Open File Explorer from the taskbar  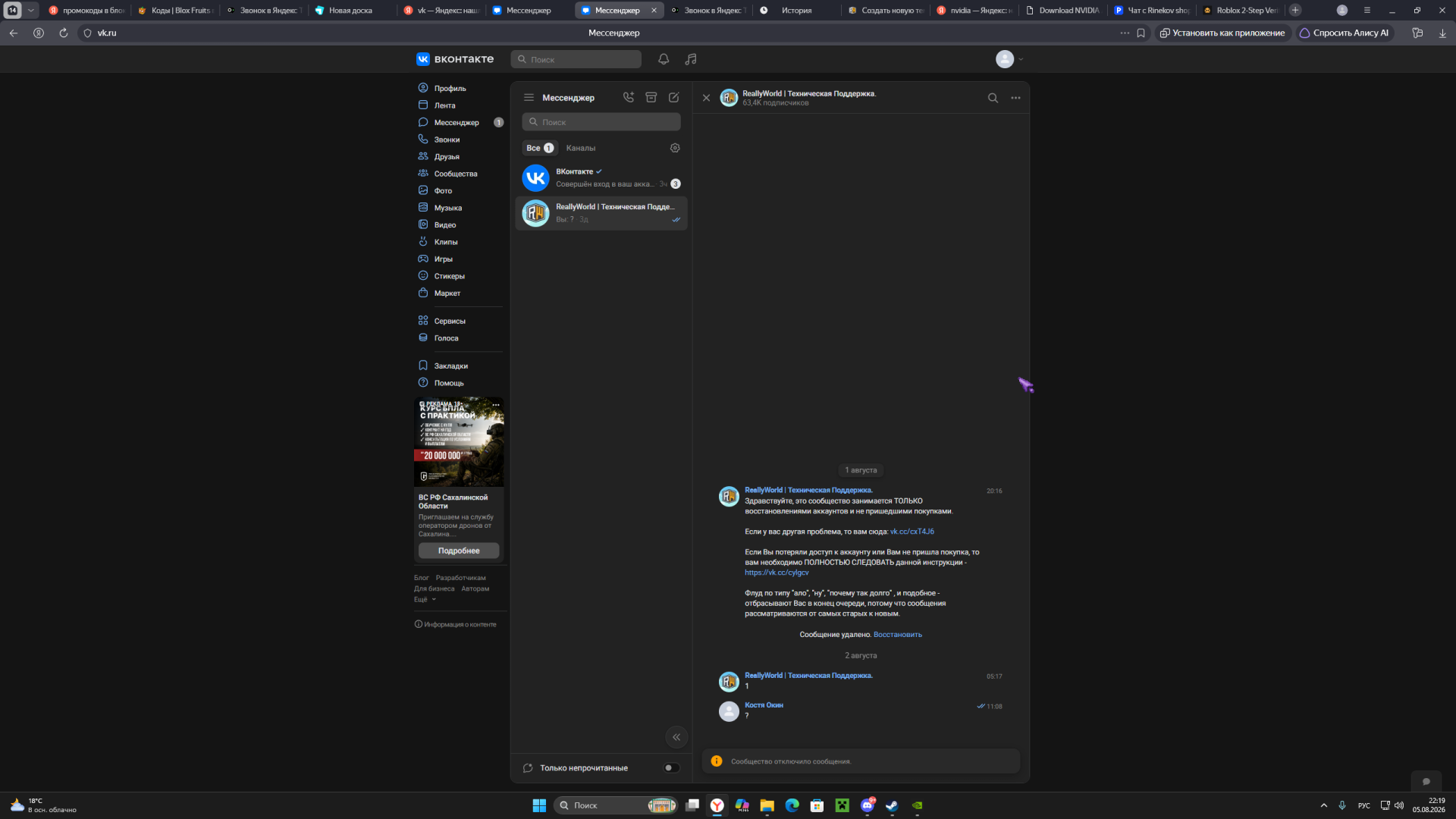767,805
